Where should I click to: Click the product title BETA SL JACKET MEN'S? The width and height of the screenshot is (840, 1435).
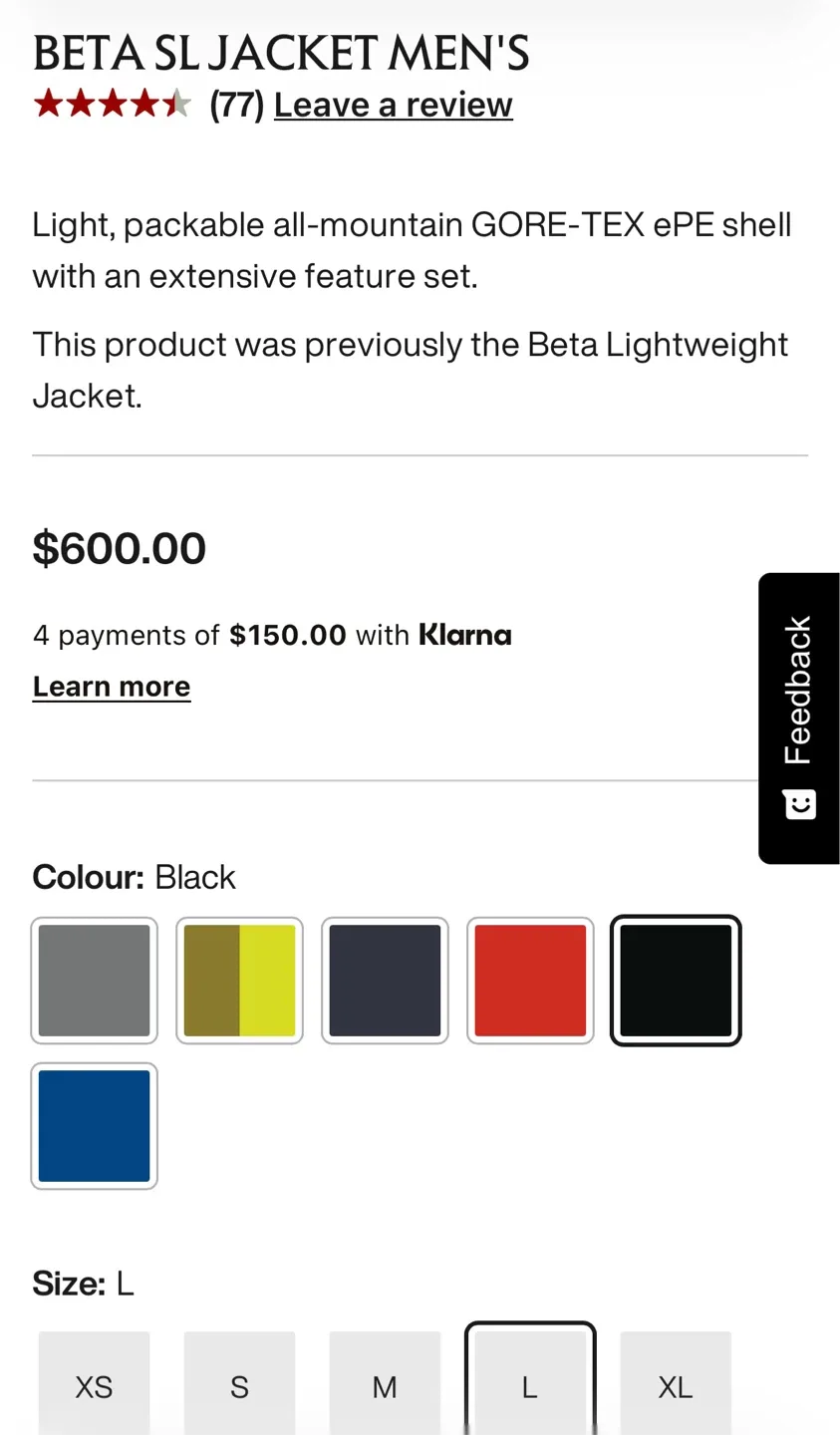[280, 52]
